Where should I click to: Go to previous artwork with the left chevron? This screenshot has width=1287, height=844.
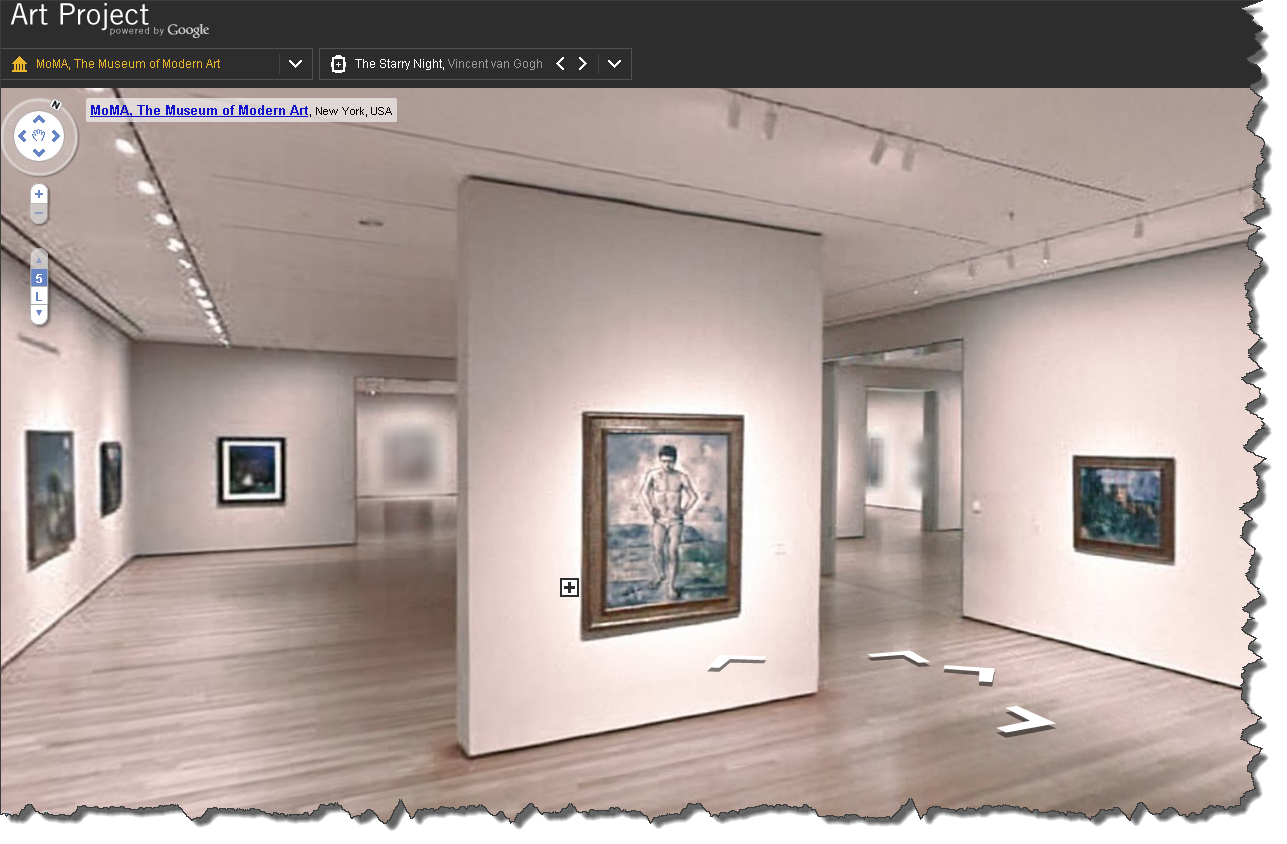pyautogui.click(x=560, y=63)
